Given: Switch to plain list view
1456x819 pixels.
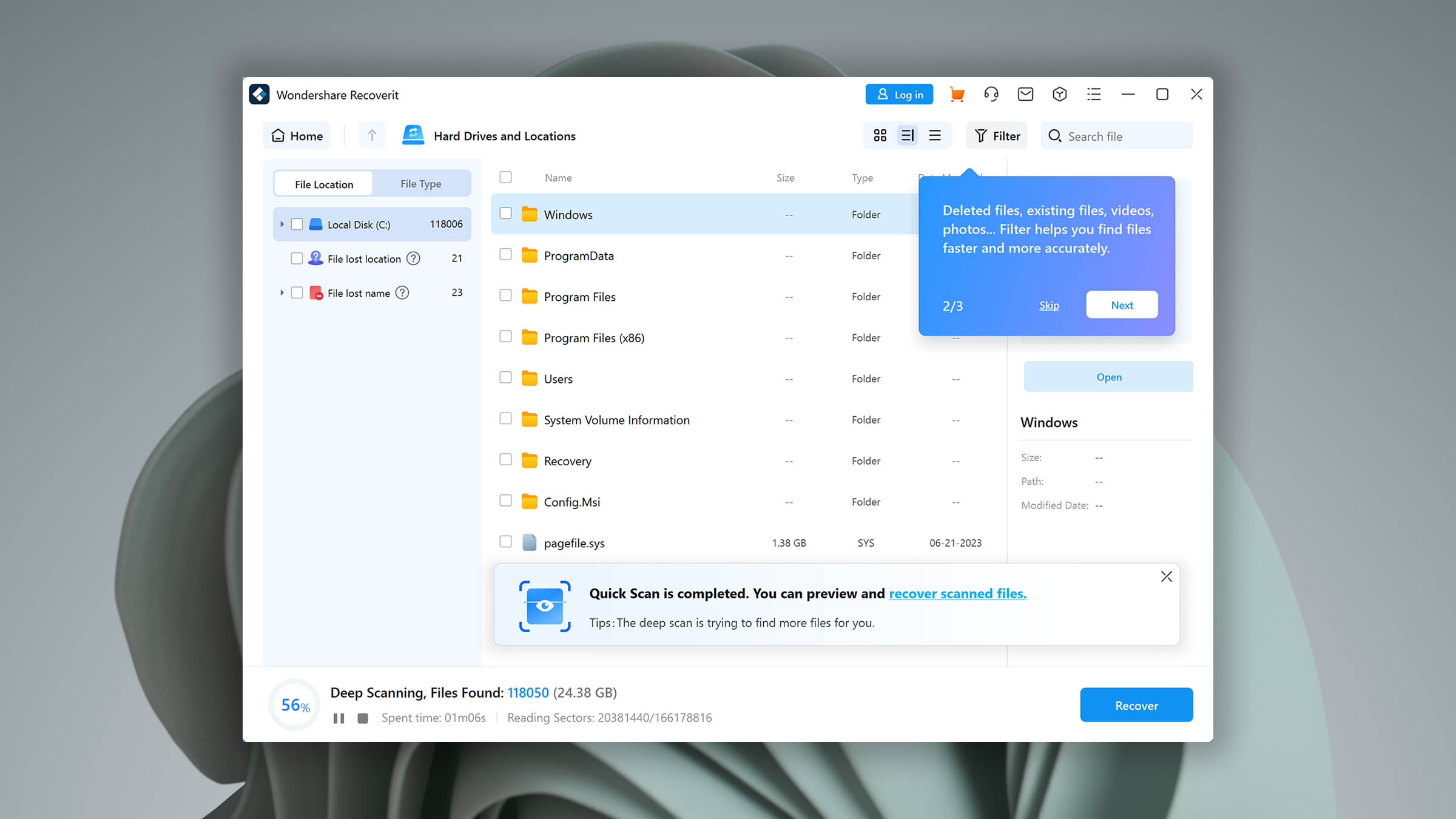Looking at the screenshot, I should [935, 135].
